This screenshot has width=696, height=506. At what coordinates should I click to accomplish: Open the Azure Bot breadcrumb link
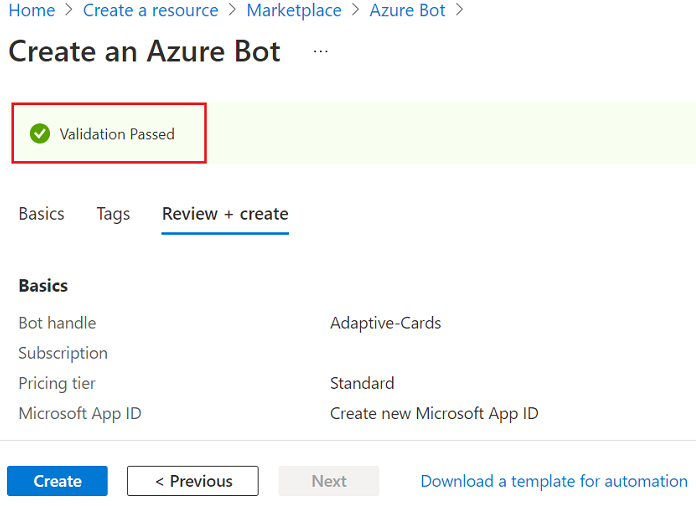tap(407, 10)
